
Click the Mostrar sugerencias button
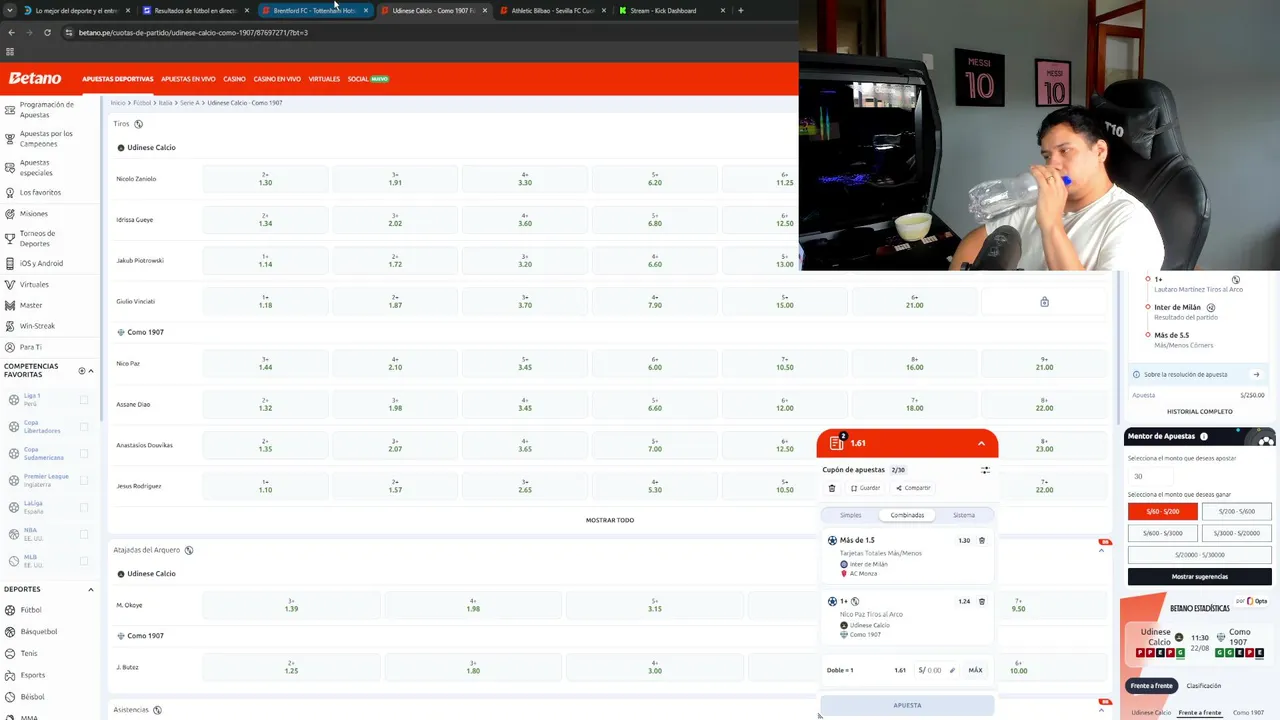click(1200, 577)
